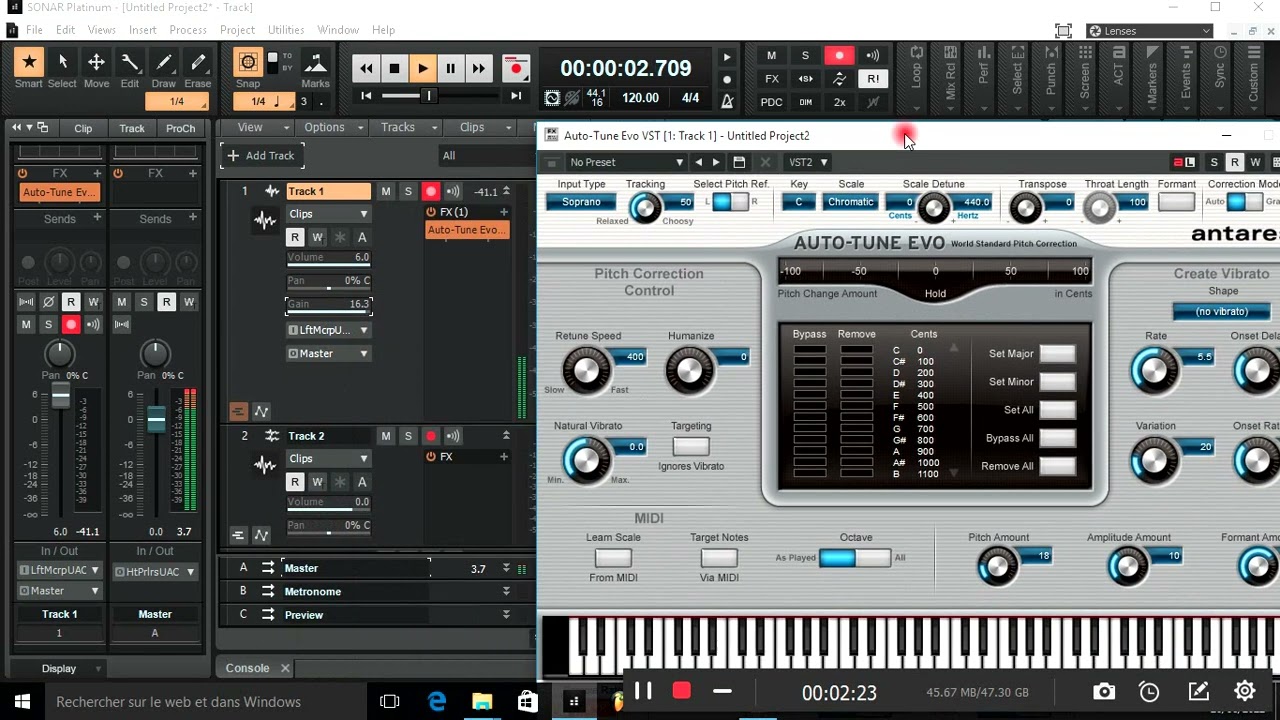Open the Insert menu
The height and width of the screenshot is (720, 1280).
pyautogui.click(x=143, y=30)
